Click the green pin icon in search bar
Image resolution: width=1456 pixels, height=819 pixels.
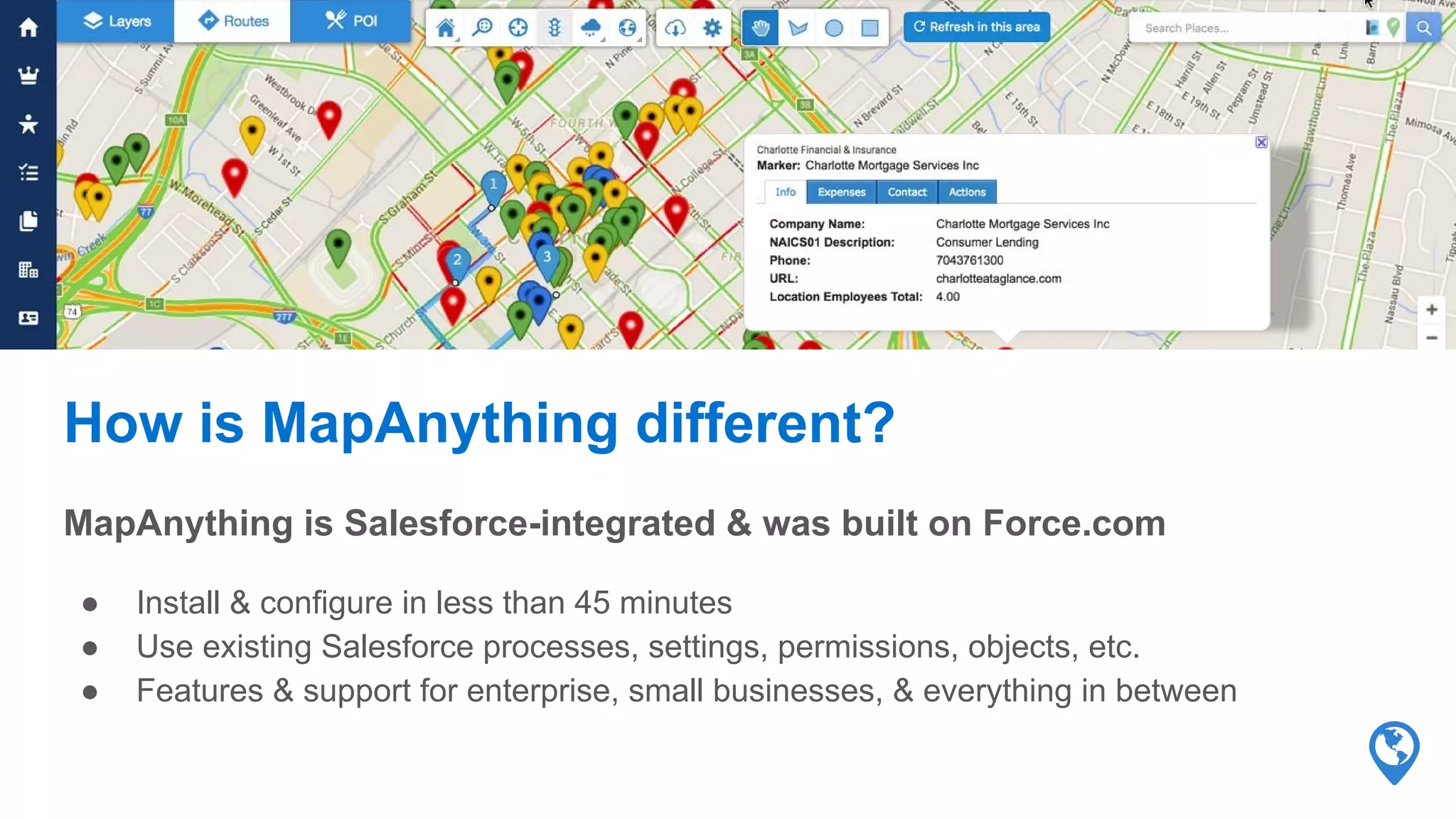click(1393, 28)
